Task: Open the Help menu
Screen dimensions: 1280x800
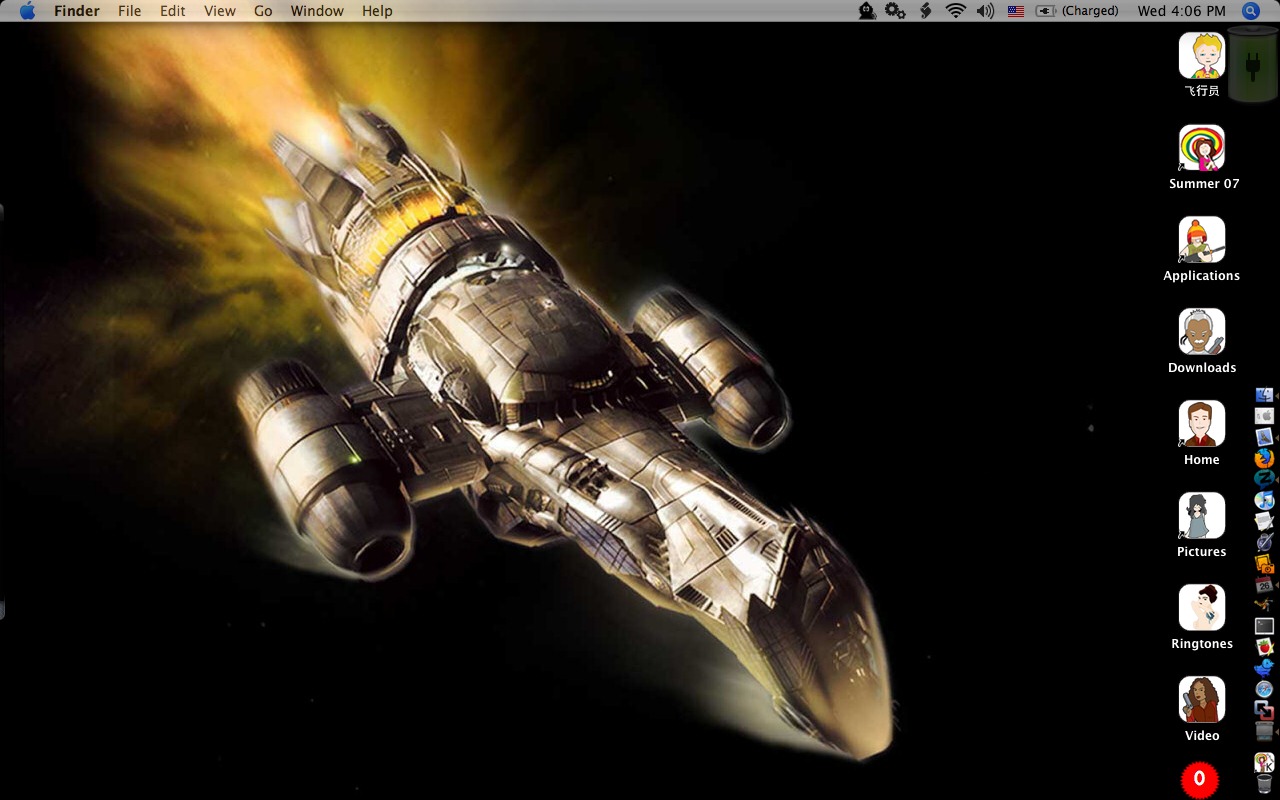Action: 377,11
